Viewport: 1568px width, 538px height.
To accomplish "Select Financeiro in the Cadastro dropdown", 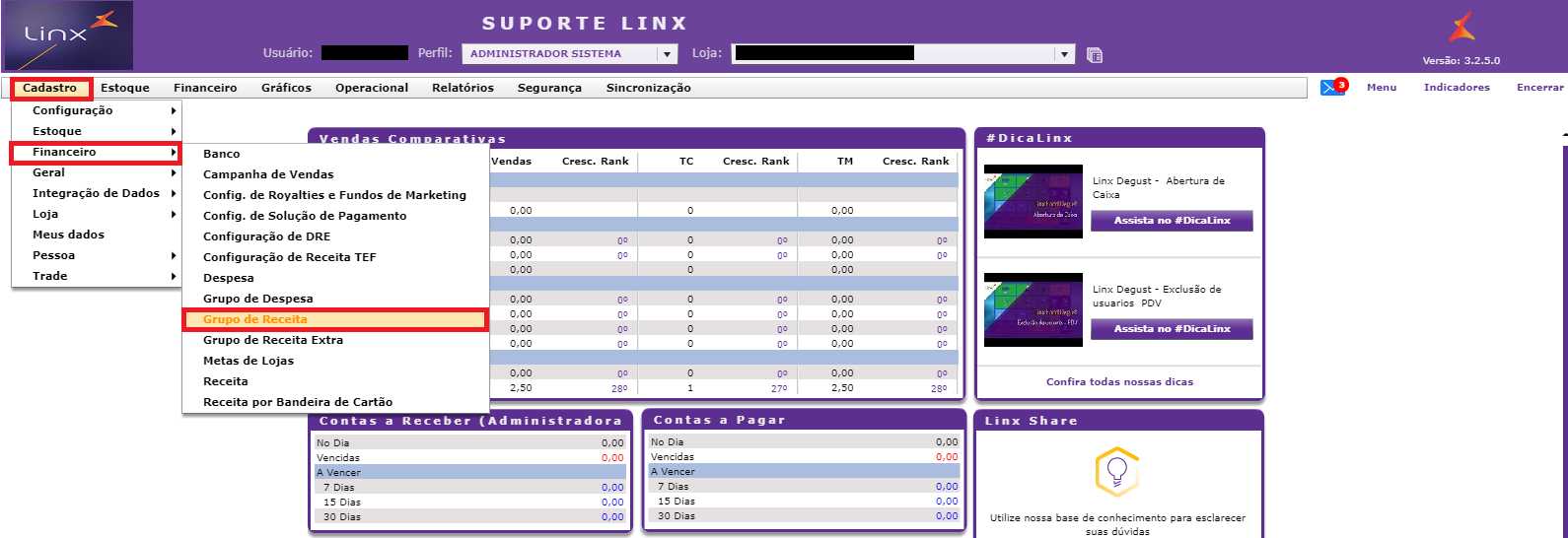I will click(x=96, y=152).
